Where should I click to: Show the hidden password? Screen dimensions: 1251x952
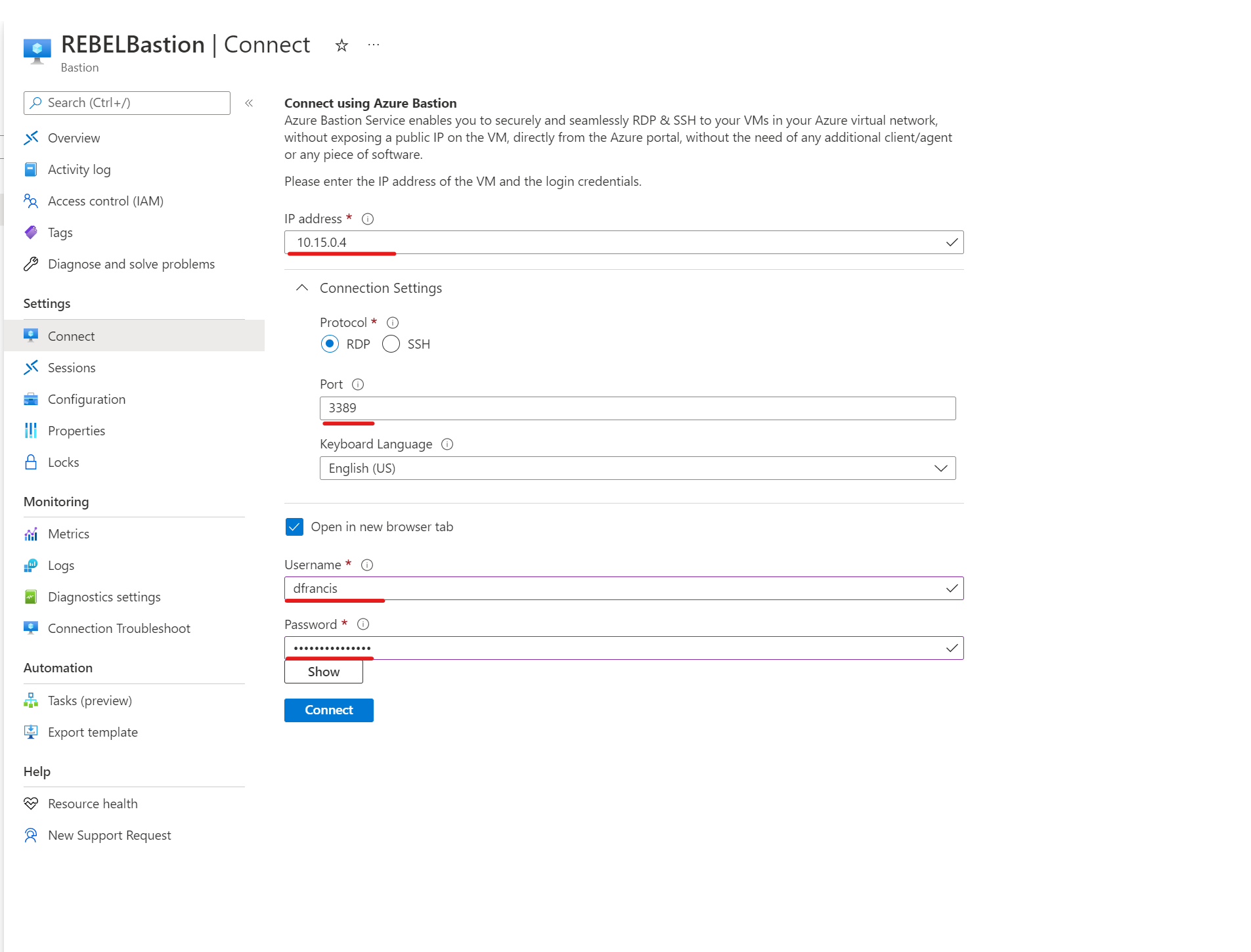322,671
